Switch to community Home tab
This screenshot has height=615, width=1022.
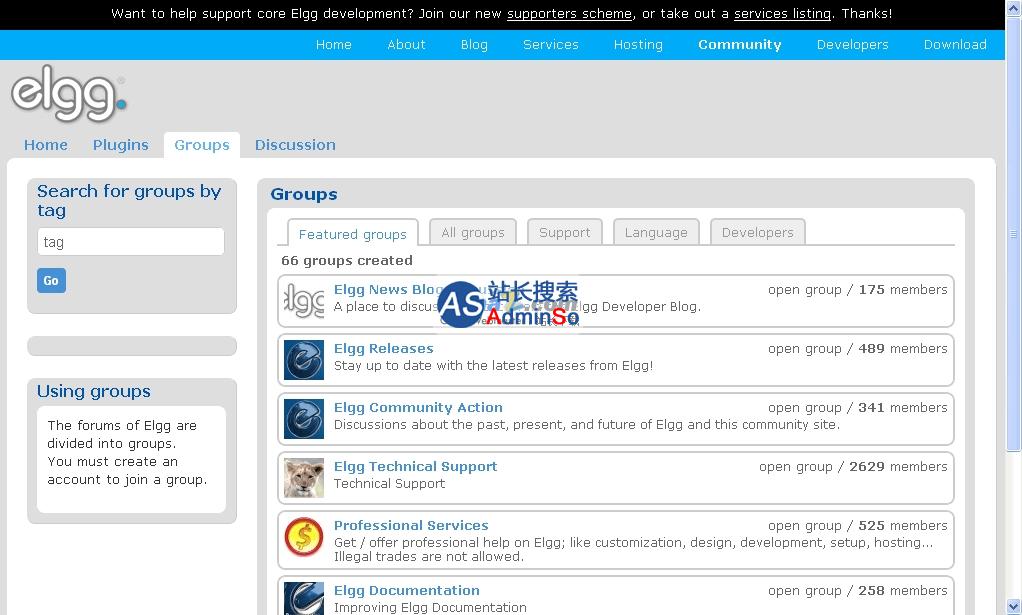click(x=46, y=145)
